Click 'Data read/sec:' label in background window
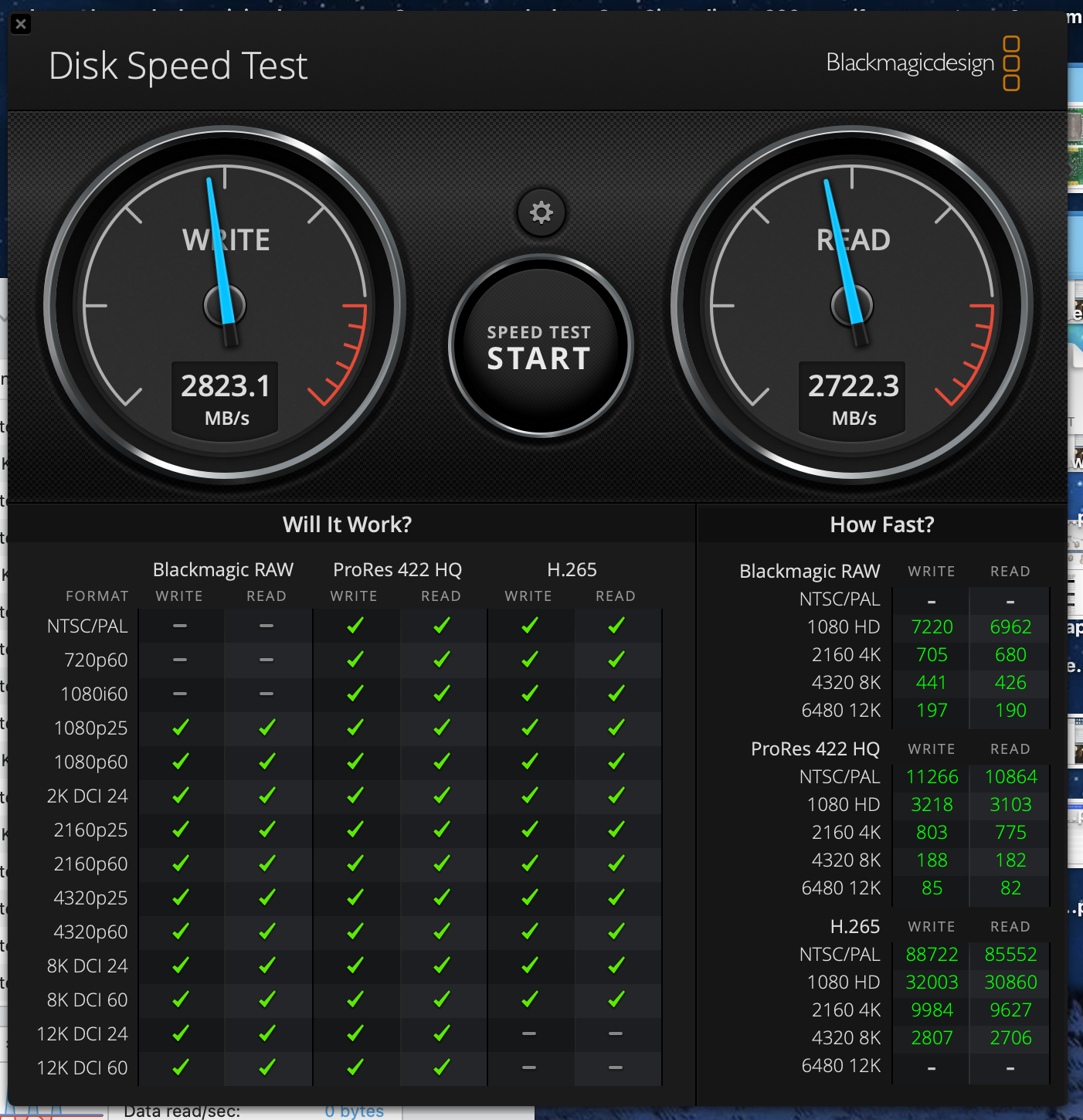 tap(182, 1112)
